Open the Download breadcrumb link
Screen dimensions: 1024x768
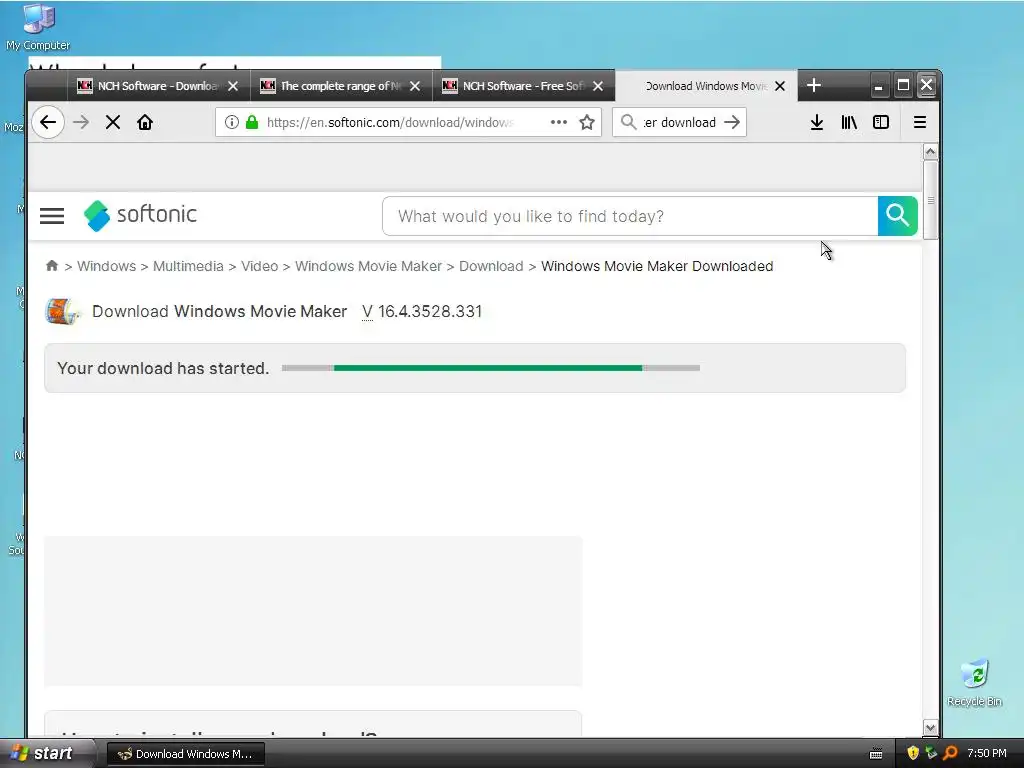click(491, 266)
